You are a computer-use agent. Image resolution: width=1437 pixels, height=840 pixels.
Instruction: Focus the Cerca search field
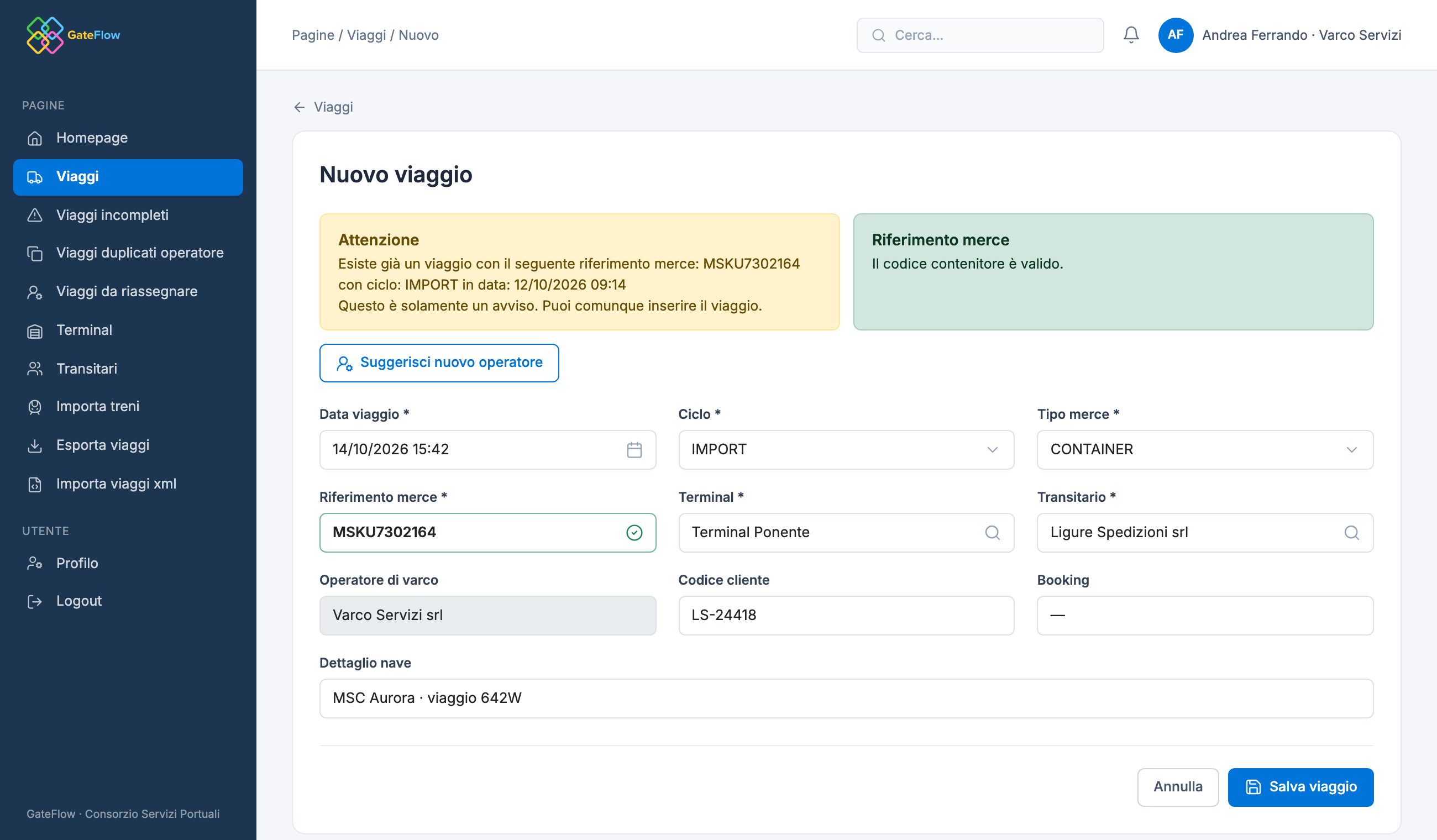click(x=980, y=35)
